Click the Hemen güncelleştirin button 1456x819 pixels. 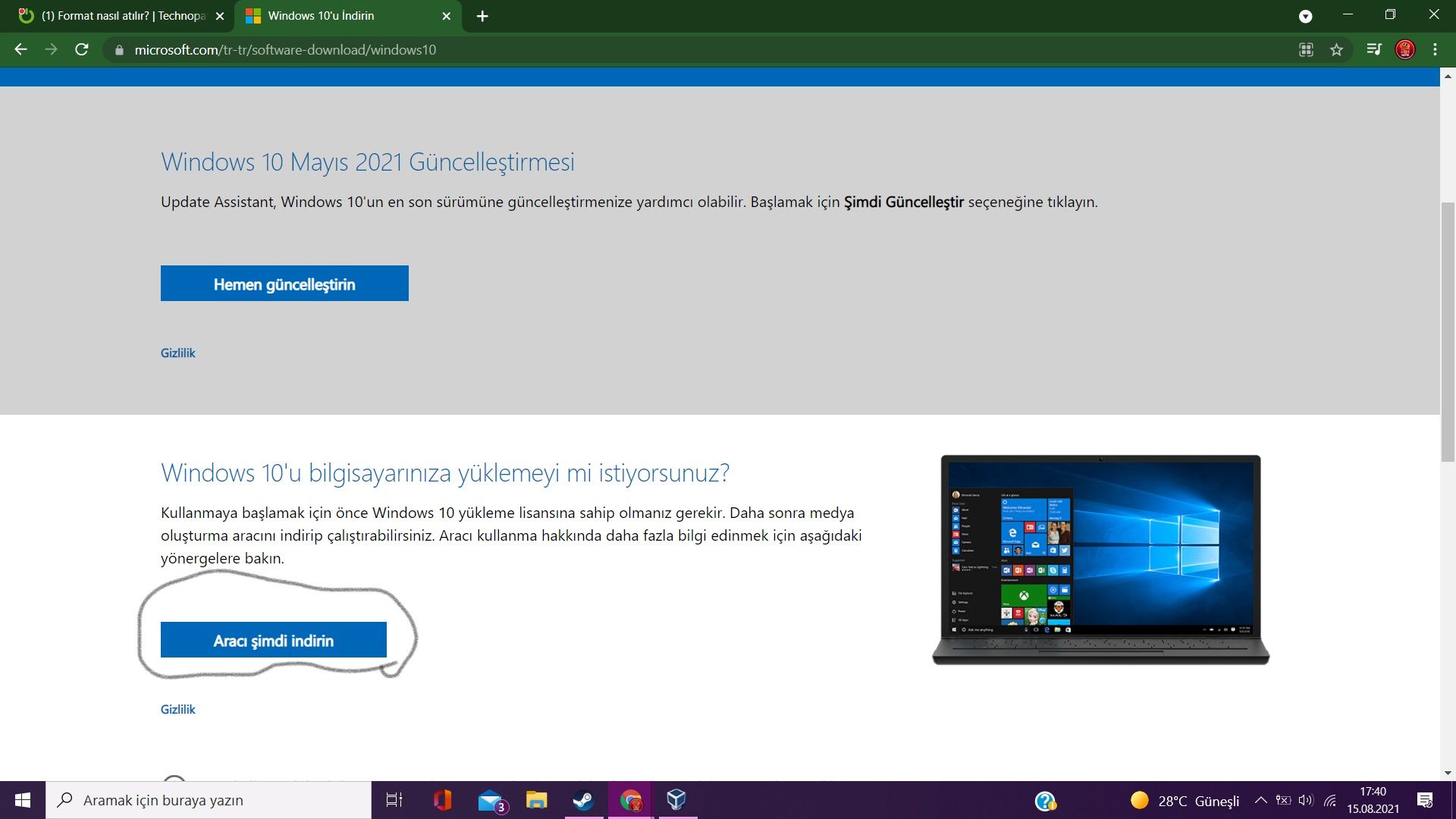284,284
